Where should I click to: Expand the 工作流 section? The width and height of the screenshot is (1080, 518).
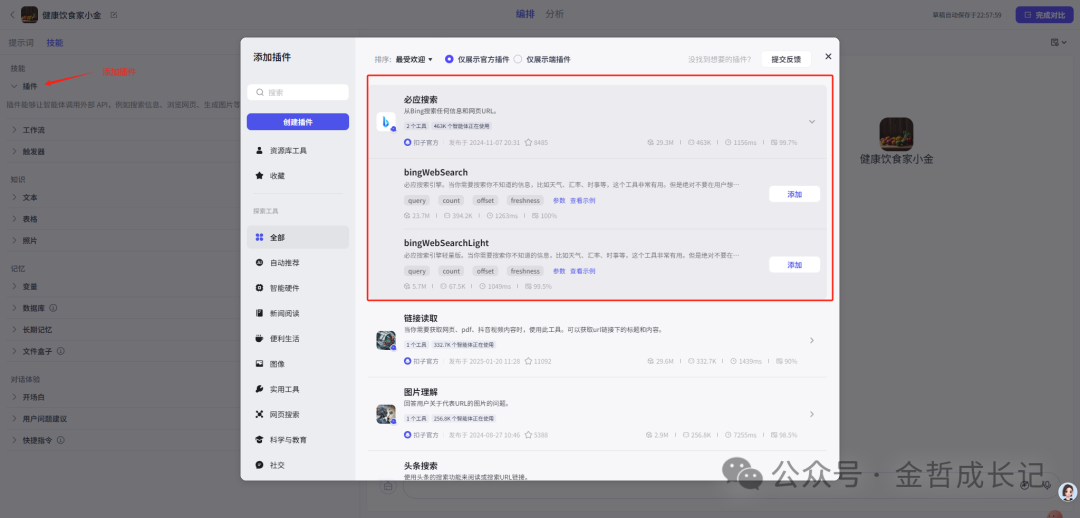click(x=15, y=130)
